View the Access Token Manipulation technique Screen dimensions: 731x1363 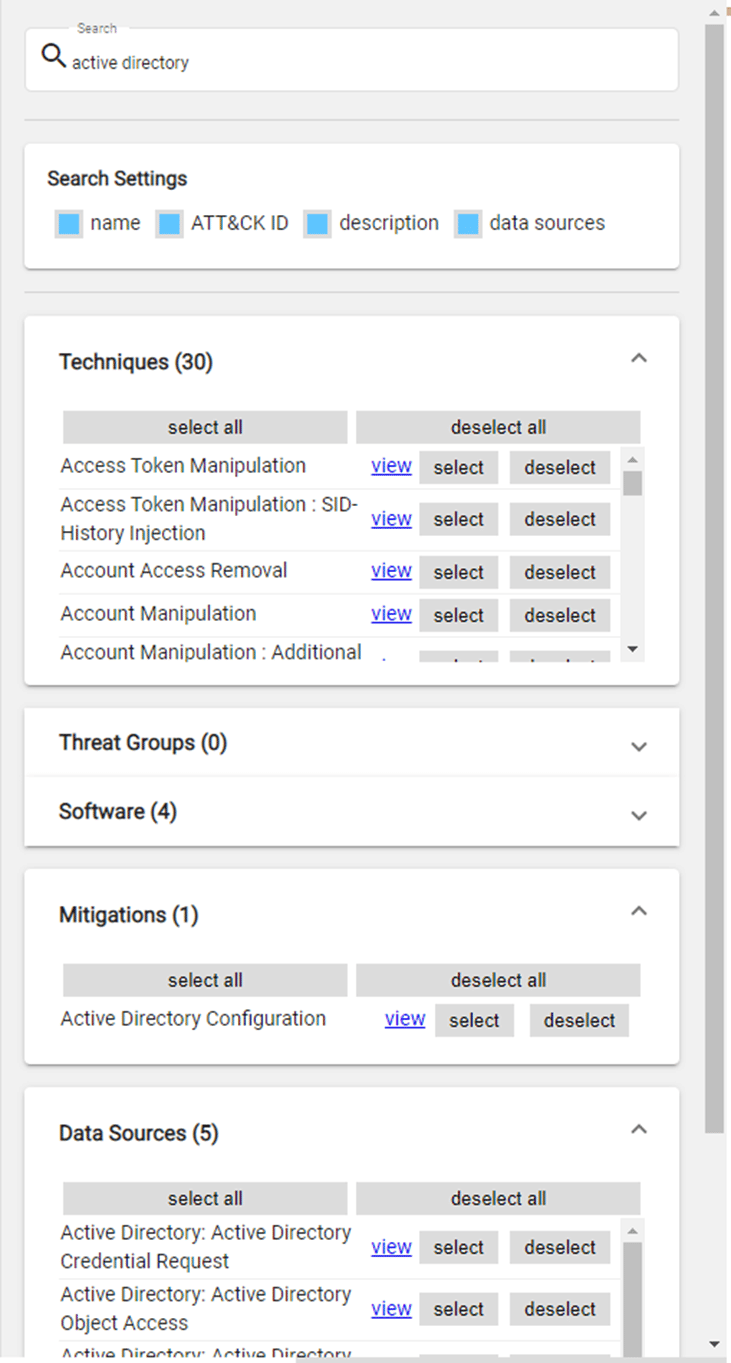pyautogui.click(x=391, y=466)
